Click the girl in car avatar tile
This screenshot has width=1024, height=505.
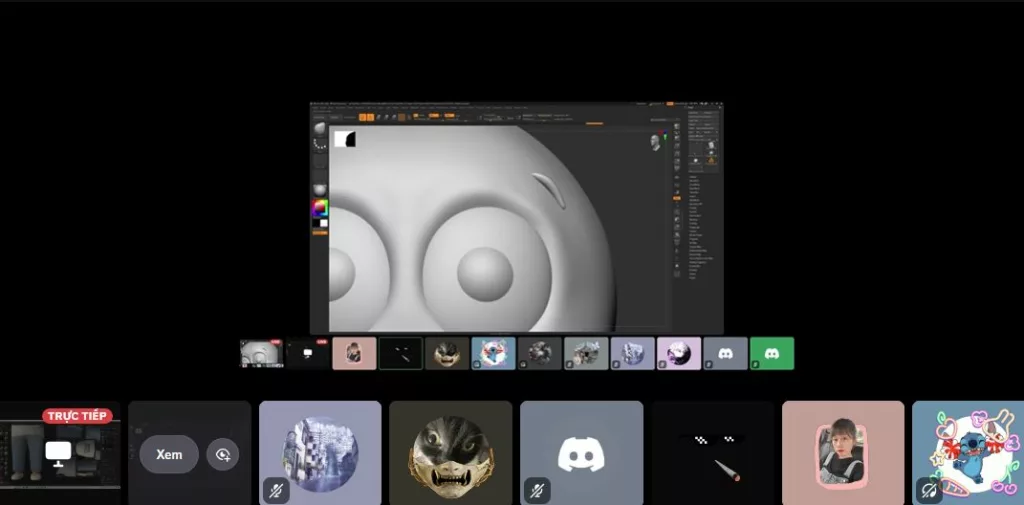(842, 453)
